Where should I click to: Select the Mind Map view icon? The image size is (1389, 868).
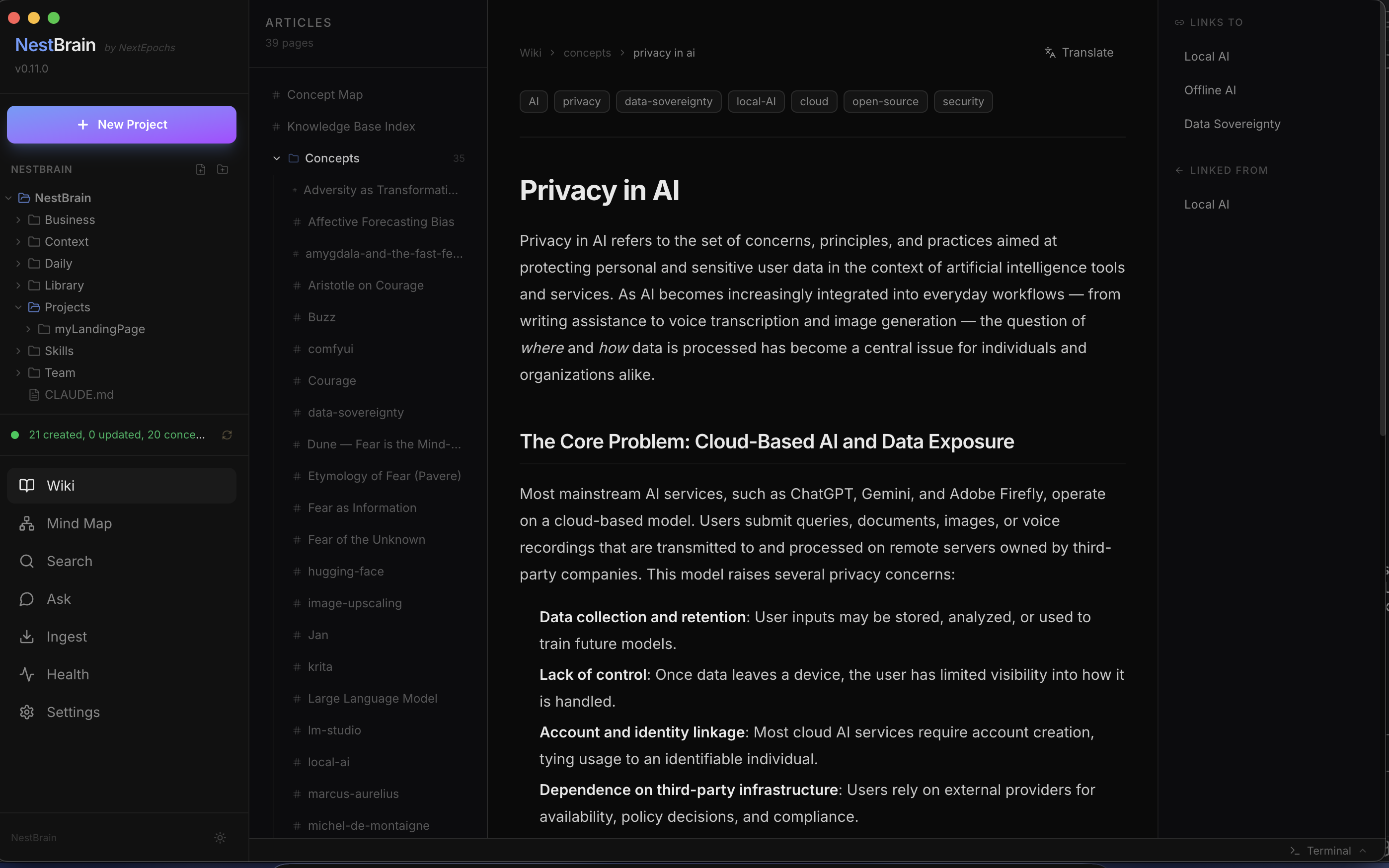[x=27, y=523]
